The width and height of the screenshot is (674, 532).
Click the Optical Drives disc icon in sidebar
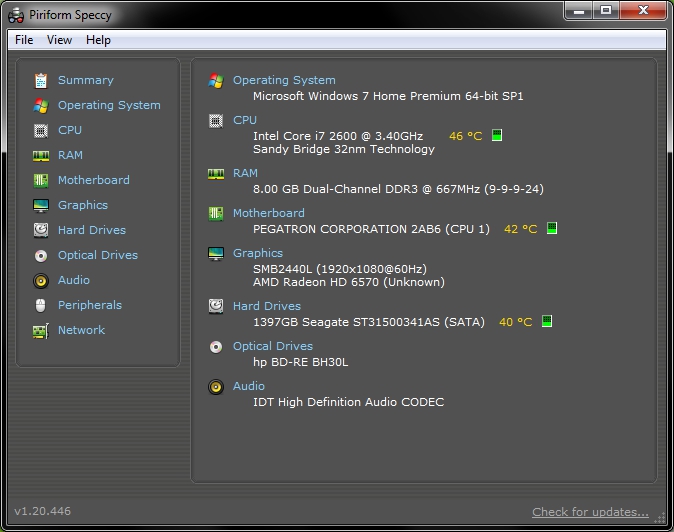point(41,255)
